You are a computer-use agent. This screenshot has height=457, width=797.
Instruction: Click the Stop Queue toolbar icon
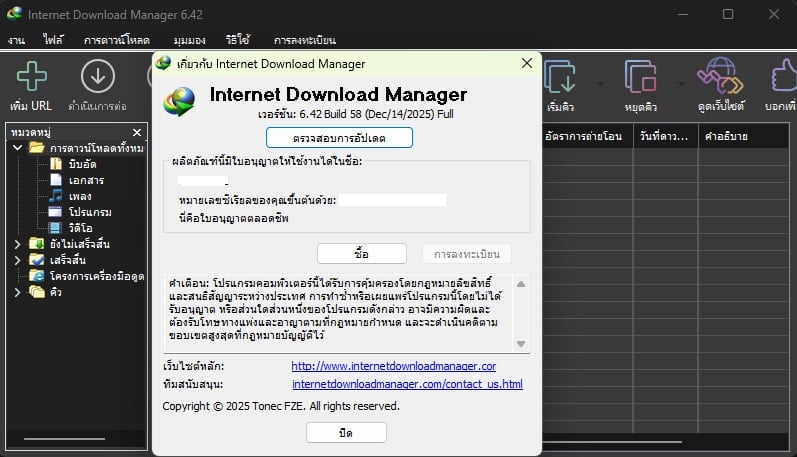(640, 76)
